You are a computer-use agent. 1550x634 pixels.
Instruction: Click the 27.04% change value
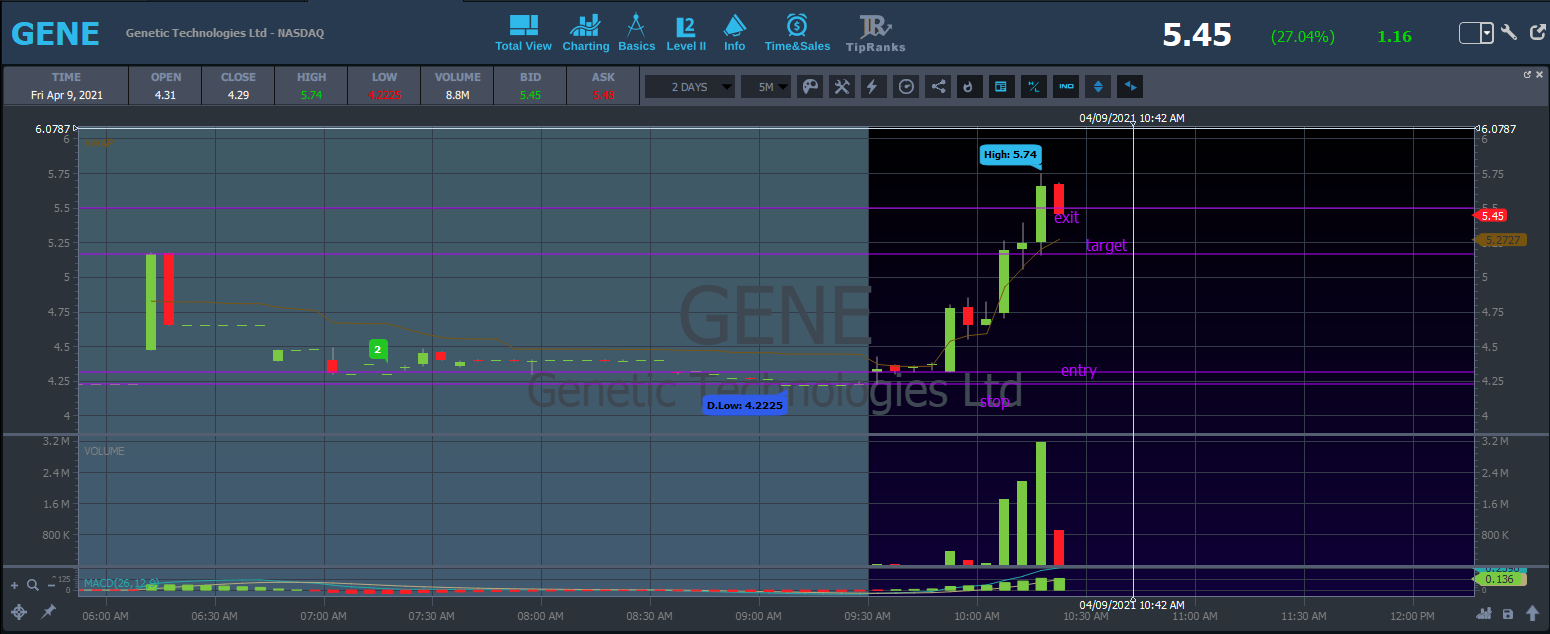point(1302,36)
